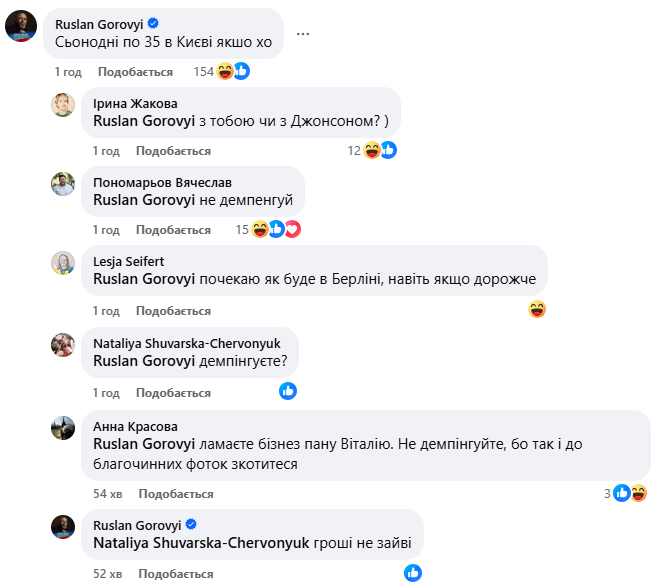Click Пономарьов Вячеслав's avatar
Screen dimensions: 671x585
tap(63, 183)
